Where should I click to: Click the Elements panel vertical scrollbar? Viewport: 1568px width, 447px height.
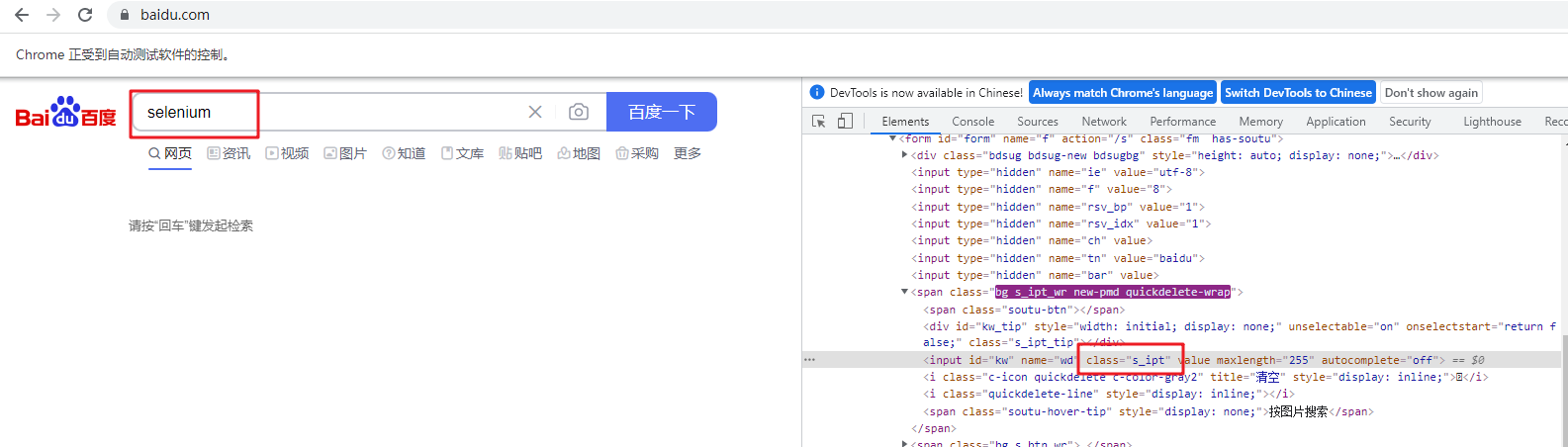[1564, 393]
